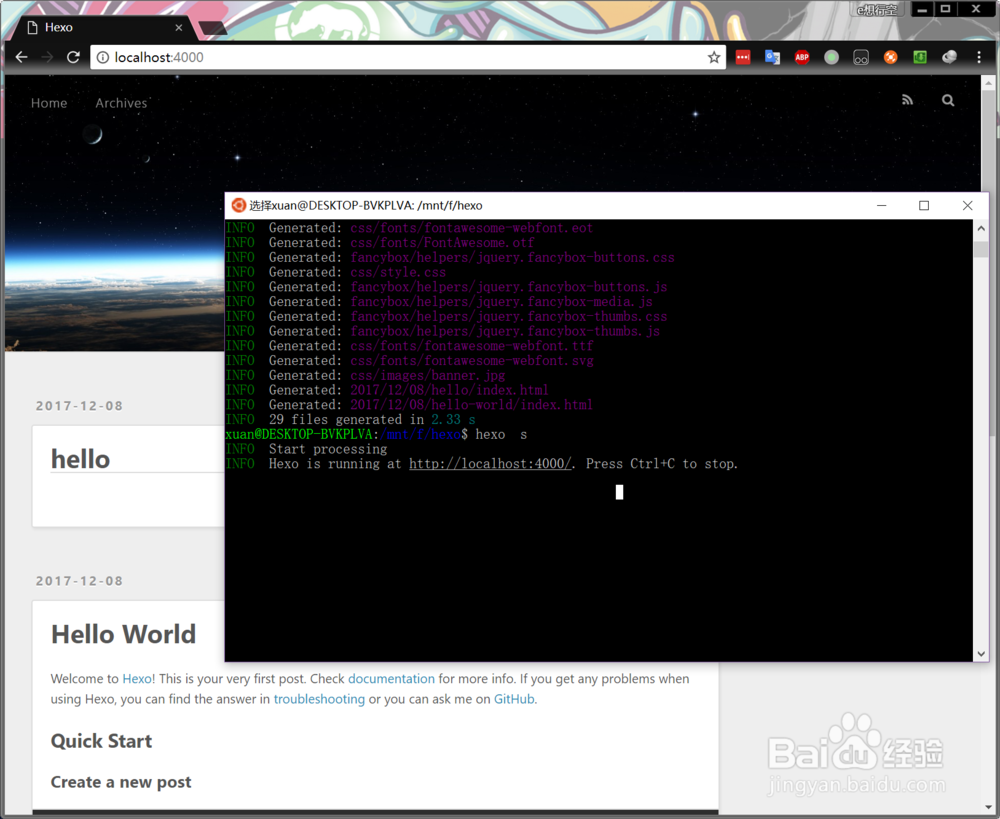Click the browser page scrollbar up arrow
This screenshot has width=1000, height=819.
(989, 84)
